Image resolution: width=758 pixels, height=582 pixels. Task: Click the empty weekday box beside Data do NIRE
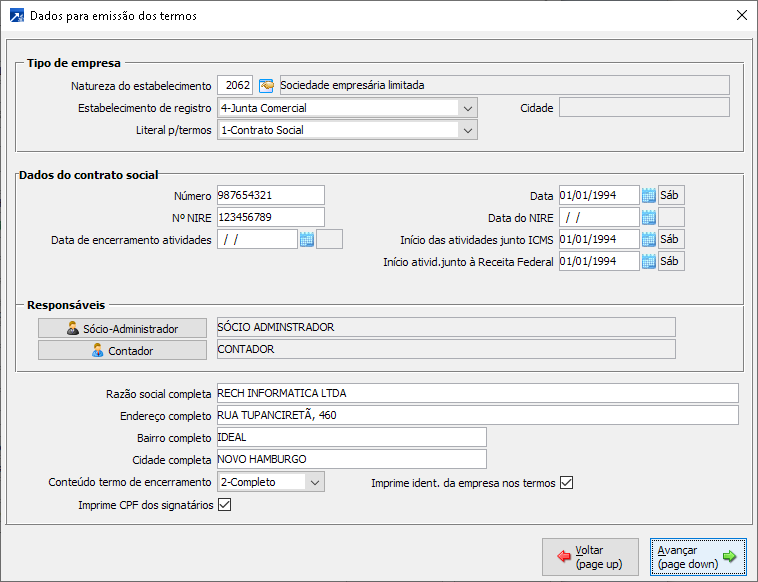click(671, 217)
